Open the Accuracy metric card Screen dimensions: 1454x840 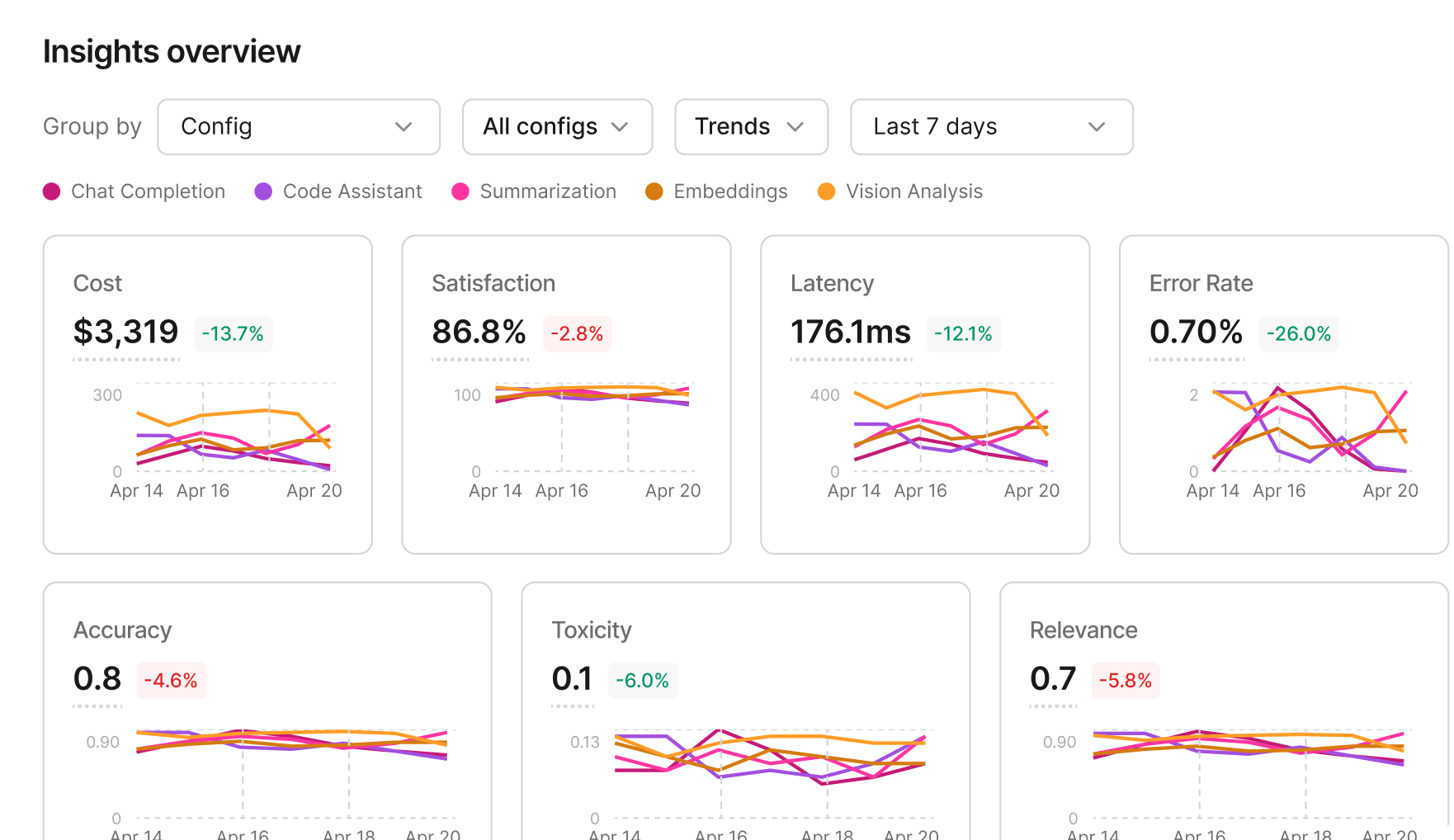pyautogui.click(x=267, y=711)
